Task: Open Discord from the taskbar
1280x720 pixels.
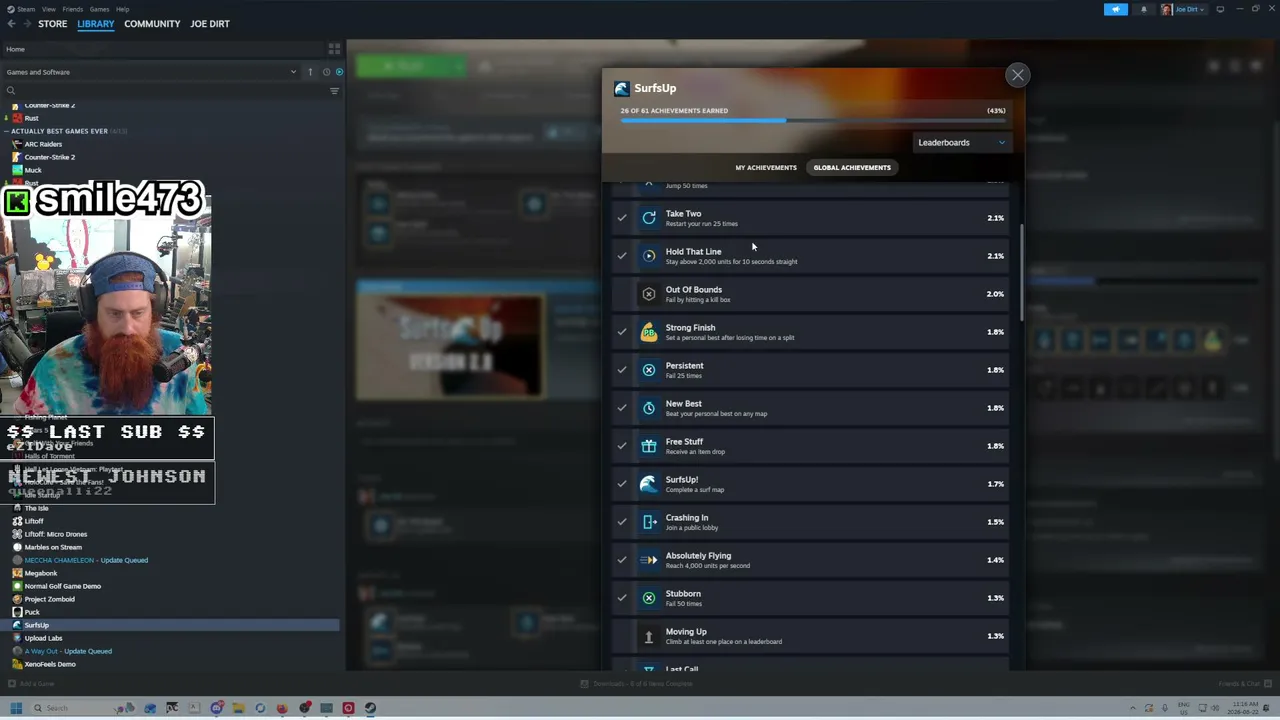Action: 216,708
